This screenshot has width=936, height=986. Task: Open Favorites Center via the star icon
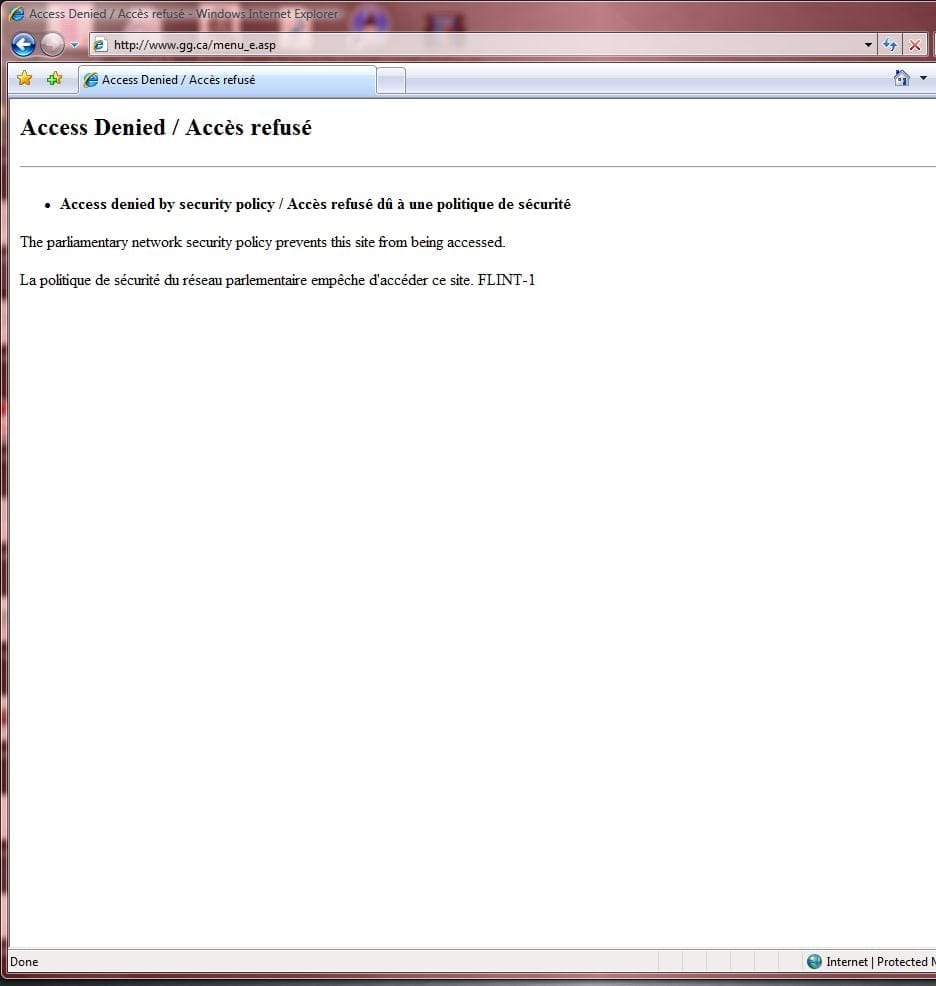point(25,79)
